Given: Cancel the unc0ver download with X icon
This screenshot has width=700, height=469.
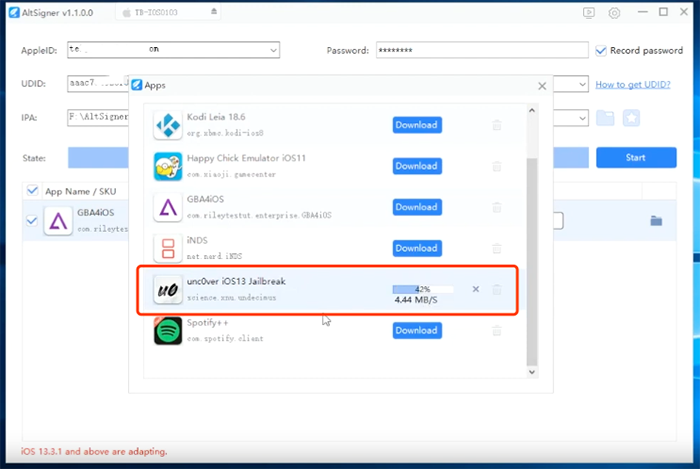Looking at the screenshot, I should (475, 290).
